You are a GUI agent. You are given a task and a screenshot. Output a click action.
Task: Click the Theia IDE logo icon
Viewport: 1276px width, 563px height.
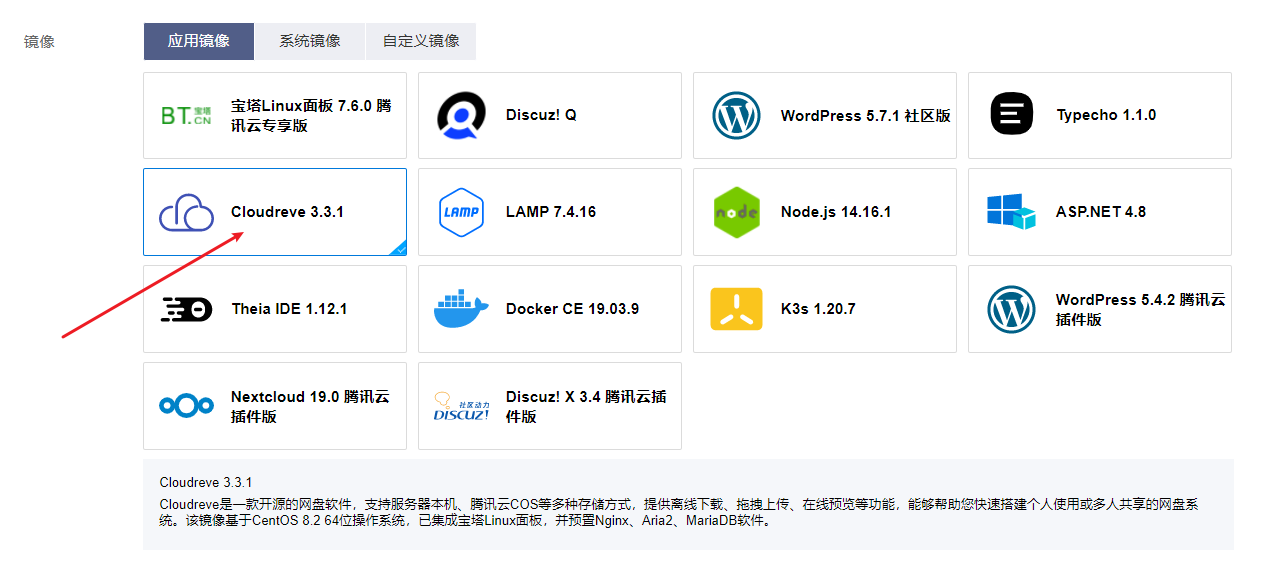tap(187, 309)
